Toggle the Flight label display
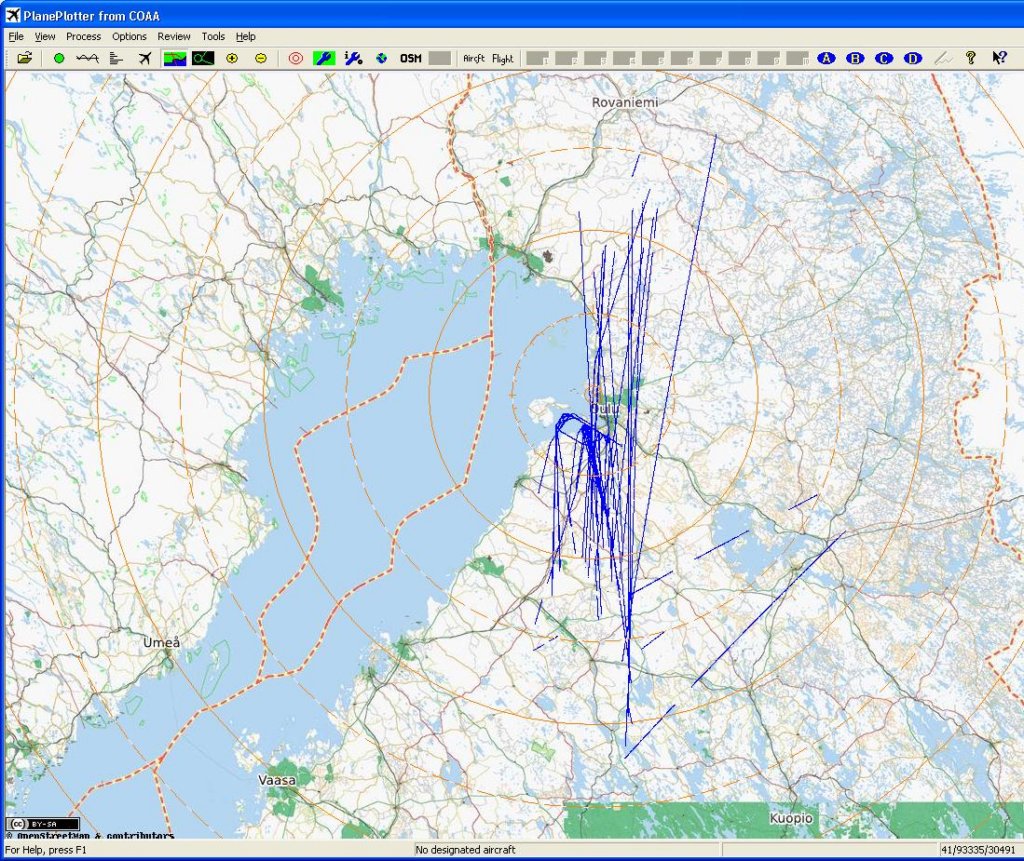 coord(502,58)
